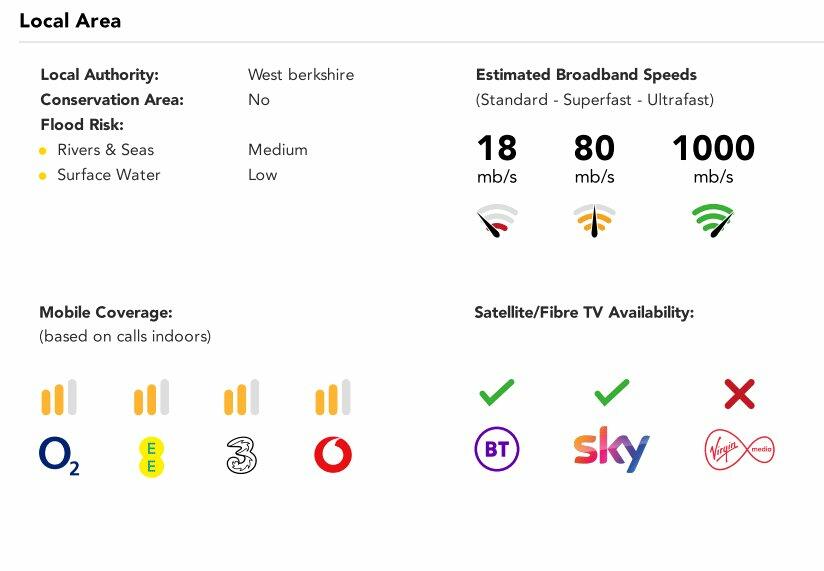Screen dimensions: 824x571
Task: Click the West berkshire local authority value
Action: pos(301,75)
